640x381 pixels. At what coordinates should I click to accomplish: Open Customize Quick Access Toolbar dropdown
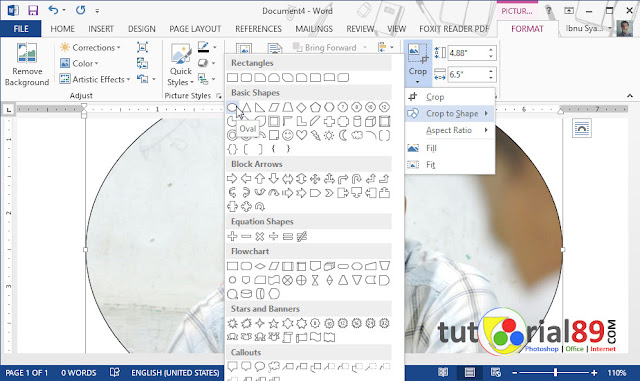tap(97, 11)
